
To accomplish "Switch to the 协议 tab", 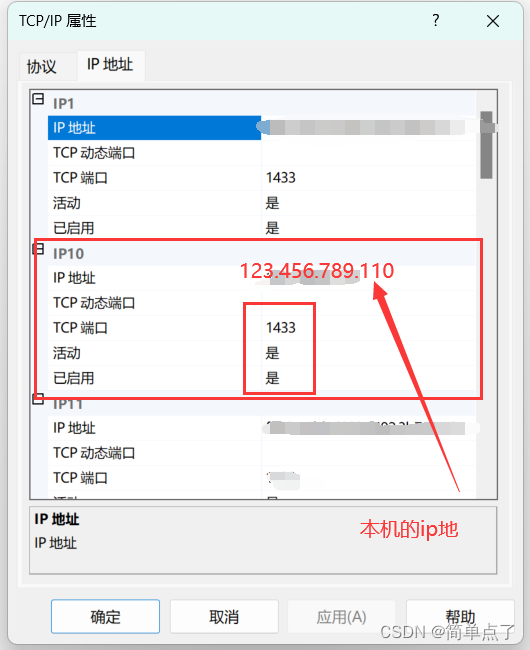I will click(41, 66).
